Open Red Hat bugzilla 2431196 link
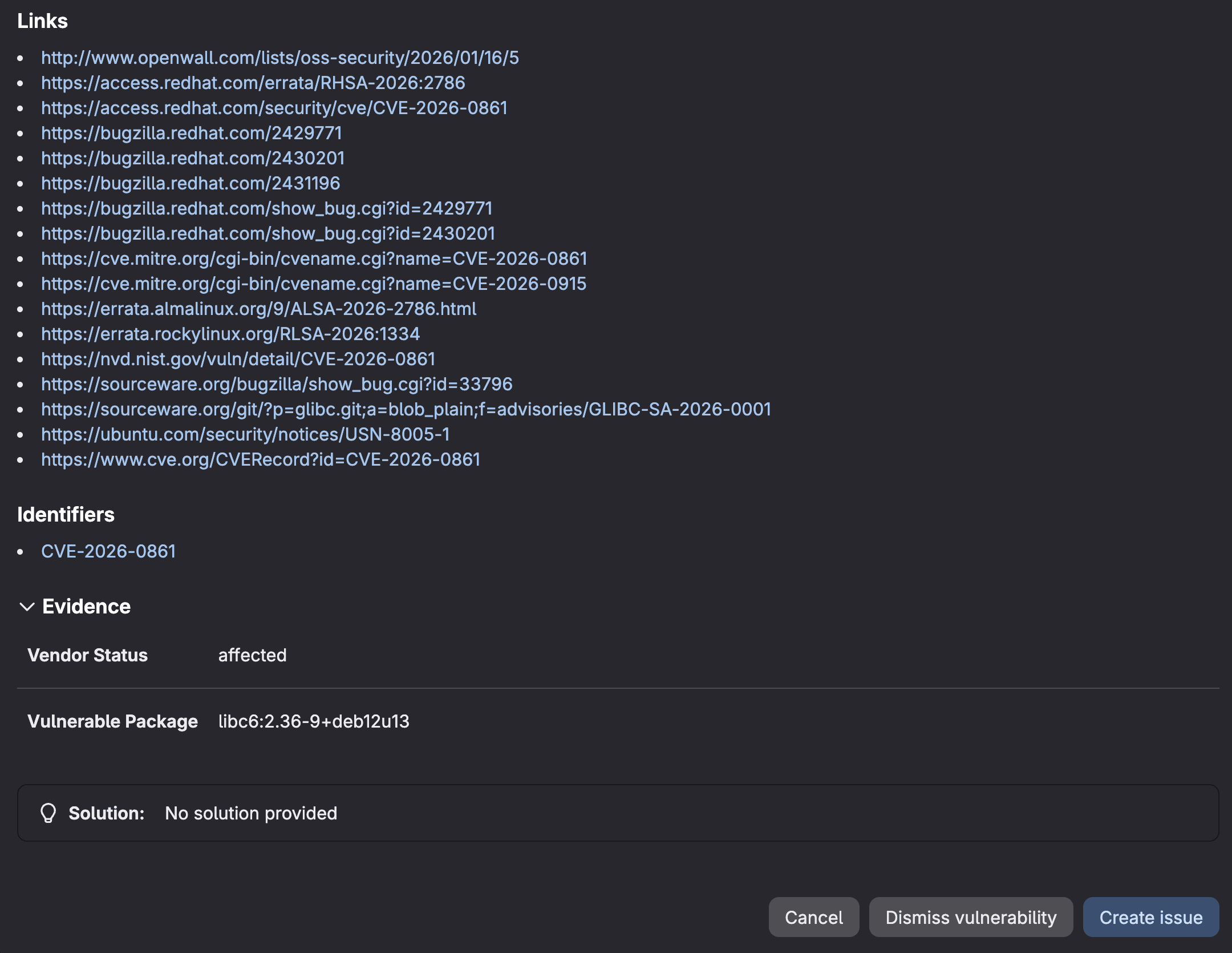 point(191,183)
